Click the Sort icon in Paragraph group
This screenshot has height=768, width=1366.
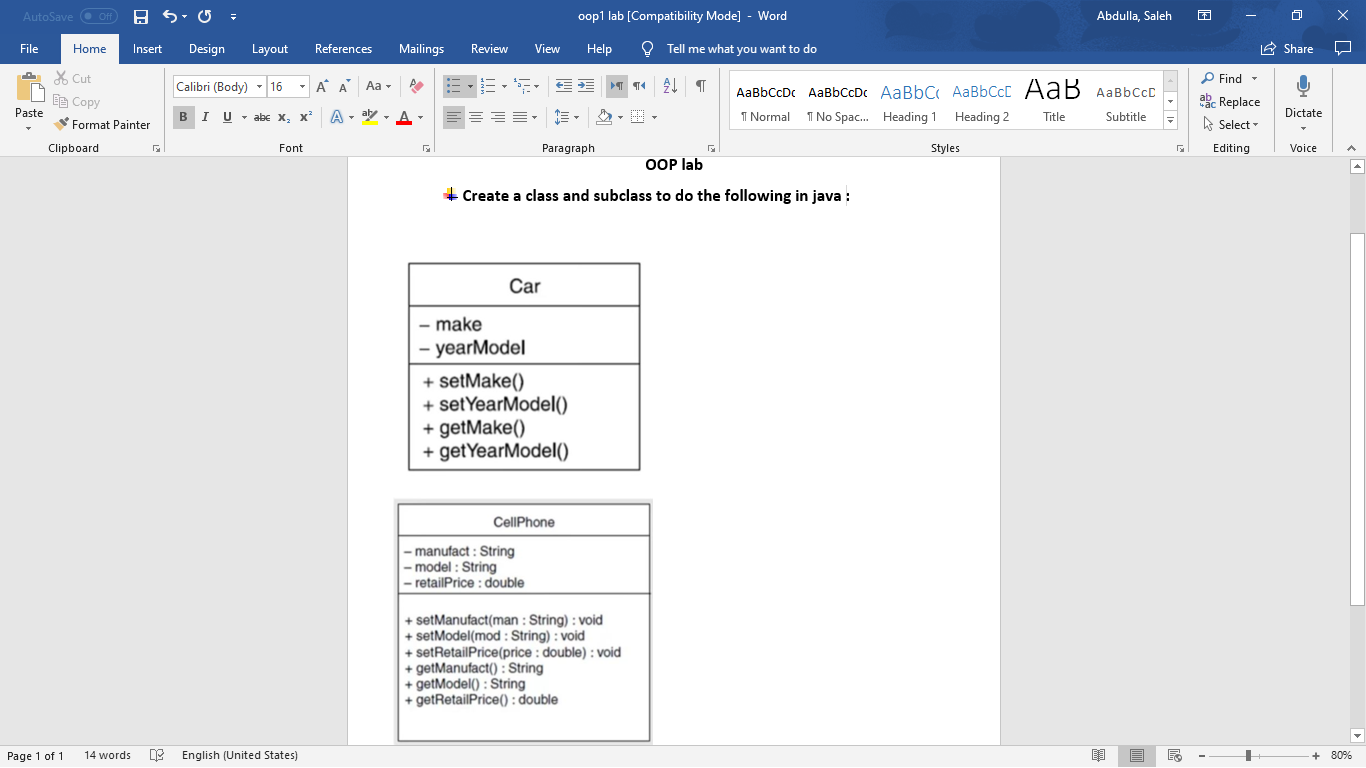coord(668,87)
